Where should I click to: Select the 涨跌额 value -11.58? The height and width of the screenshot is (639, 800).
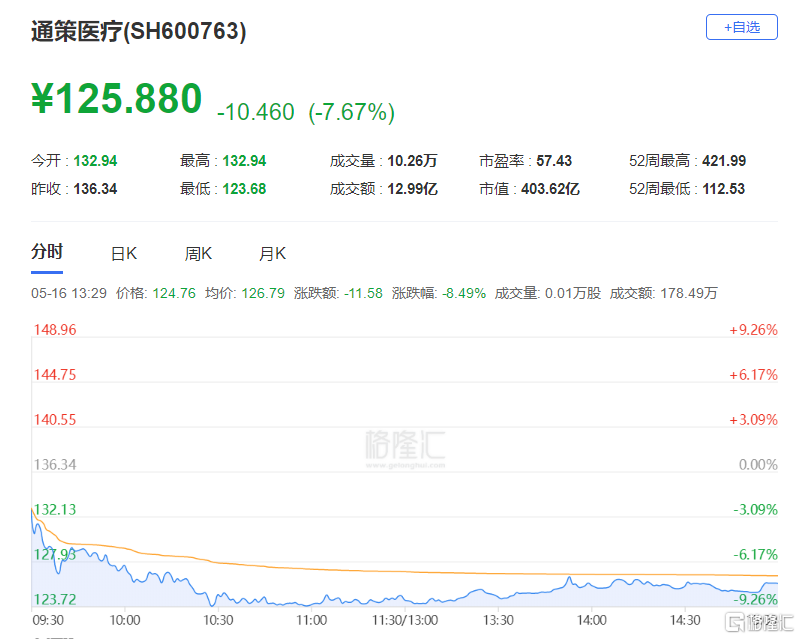[363, 293]
